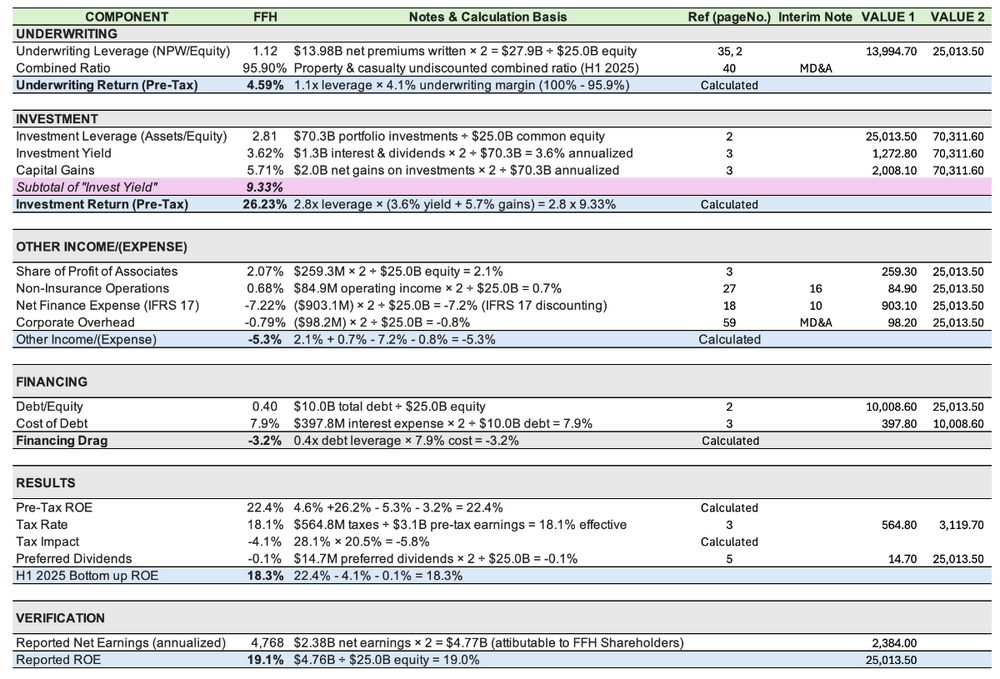The height and width of the screenshot is (679, 1000).
Task: Select the 2,008.10 value cell
Action: coord(895,170)
